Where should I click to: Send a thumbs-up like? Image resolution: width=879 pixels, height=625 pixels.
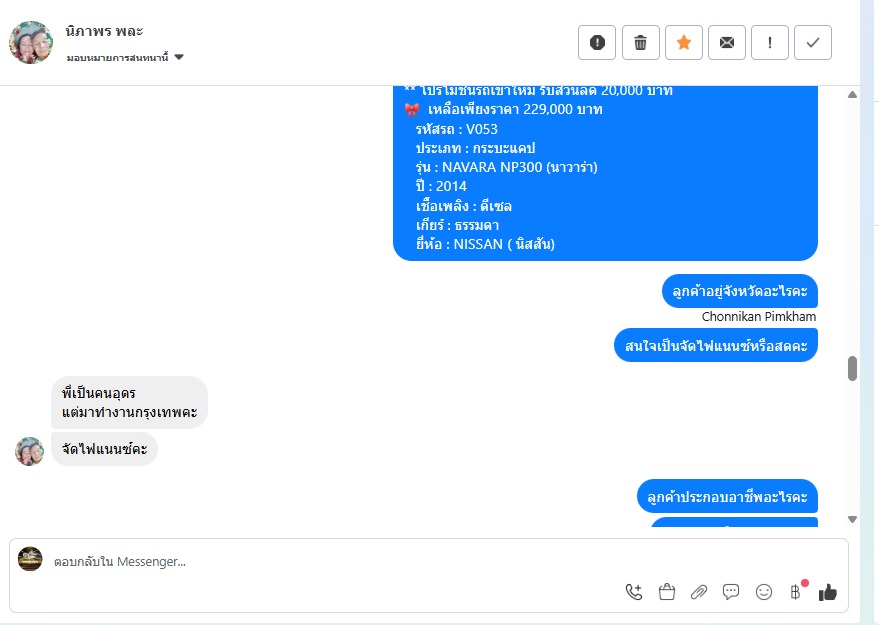pos(827,592)
